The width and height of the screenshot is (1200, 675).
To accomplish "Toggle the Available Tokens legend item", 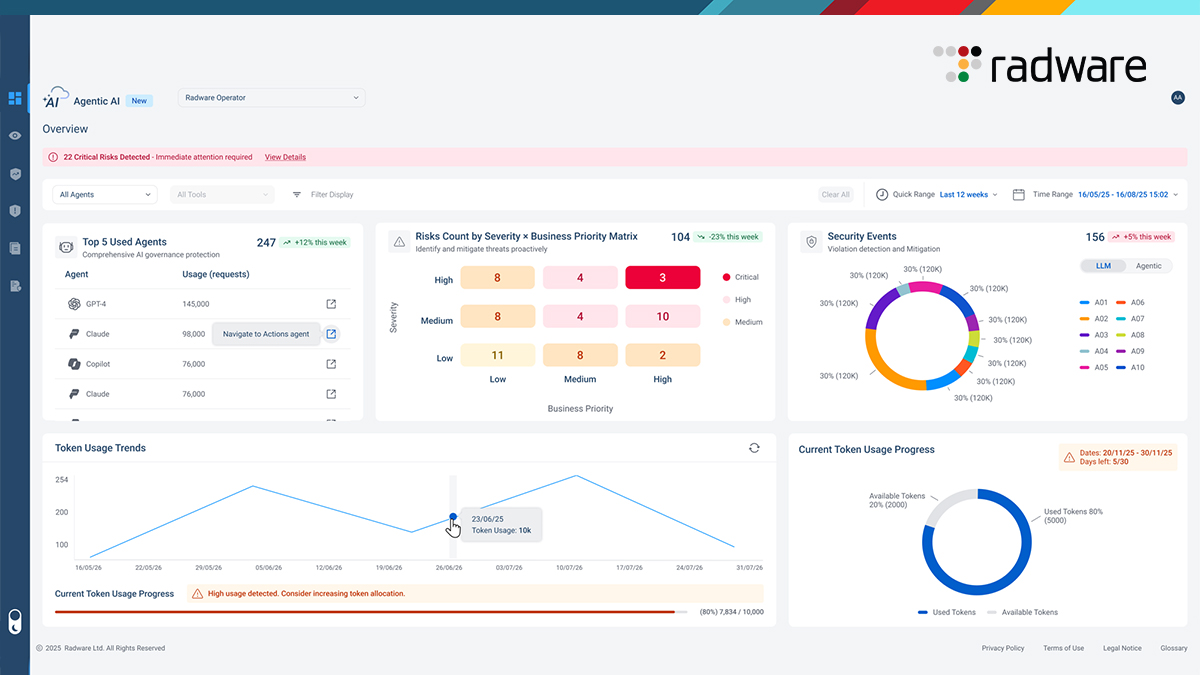I will click(x=1022, y=612).
